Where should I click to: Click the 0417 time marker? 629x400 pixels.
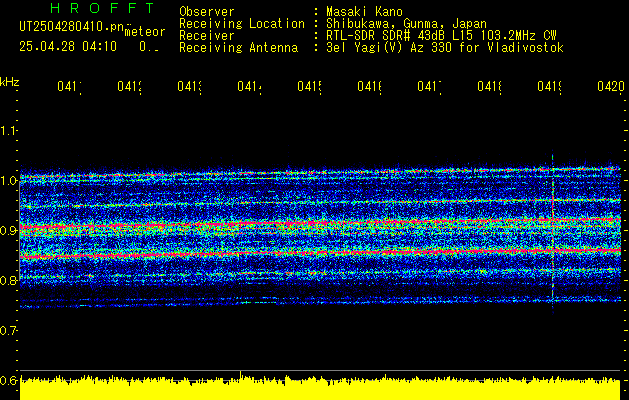(x=430, y=86)
